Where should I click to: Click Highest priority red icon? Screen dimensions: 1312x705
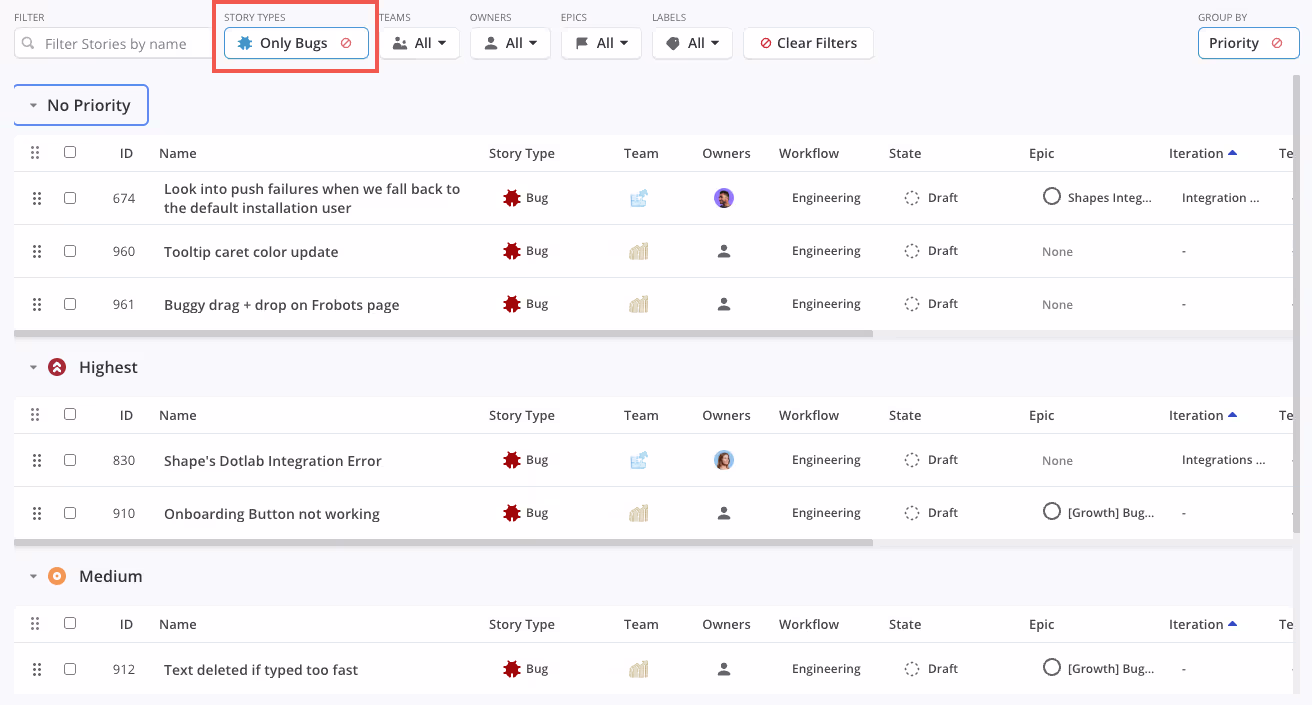click(x=57, y=367)
